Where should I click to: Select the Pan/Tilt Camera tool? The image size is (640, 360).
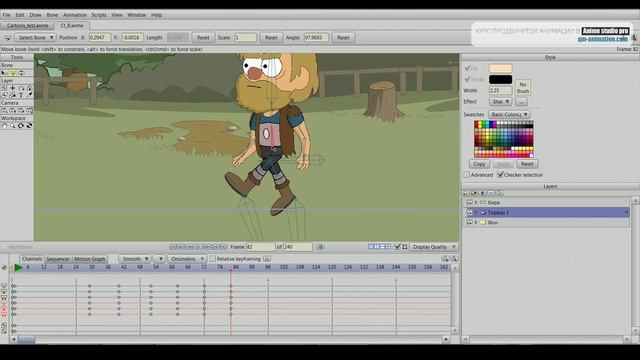pyautogui.click(x=29, y=111)
